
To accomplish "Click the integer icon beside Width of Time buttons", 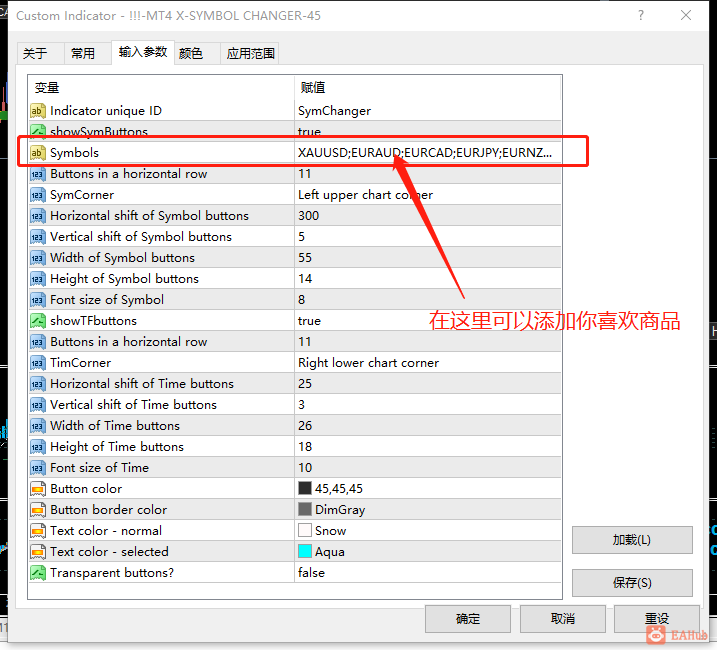I will click(x=38, y=426).
